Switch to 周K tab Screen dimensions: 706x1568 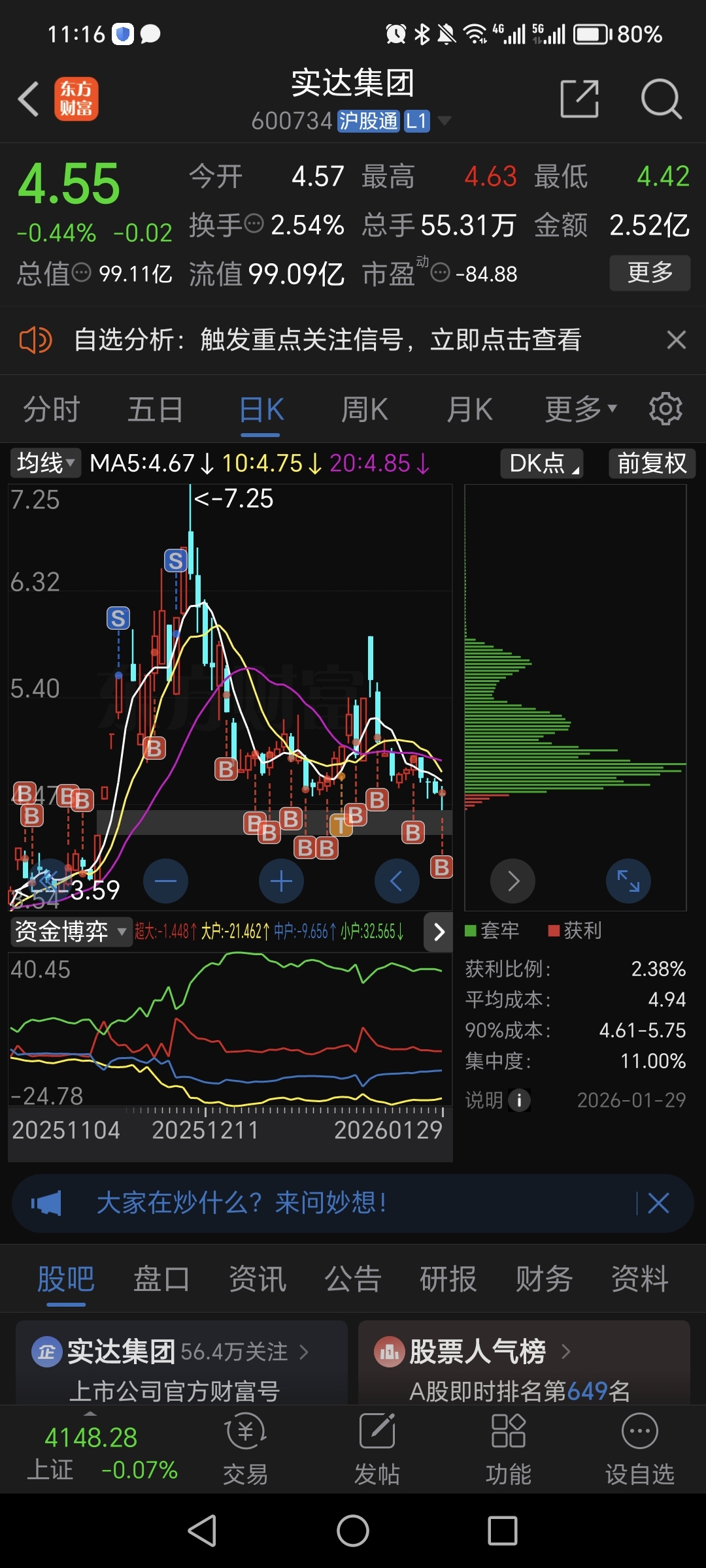point(365,410)
